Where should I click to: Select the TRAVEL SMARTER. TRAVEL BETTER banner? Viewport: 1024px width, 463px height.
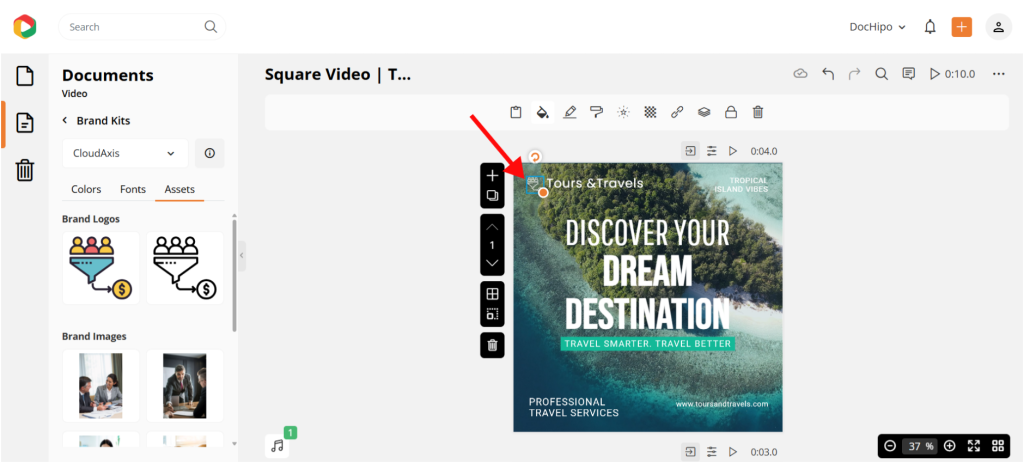pyautogui.click(x=648, y=343)
